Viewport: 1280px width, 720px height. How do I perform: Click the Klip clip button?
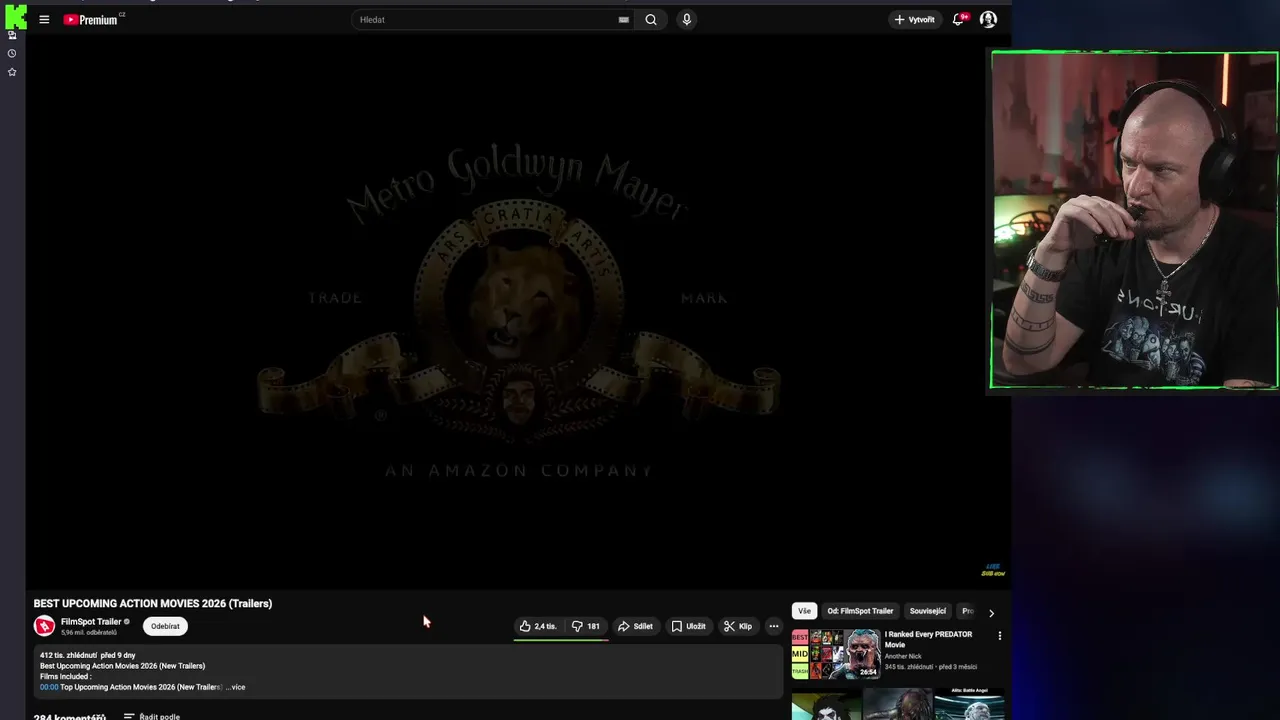click(x=738, y=626)
